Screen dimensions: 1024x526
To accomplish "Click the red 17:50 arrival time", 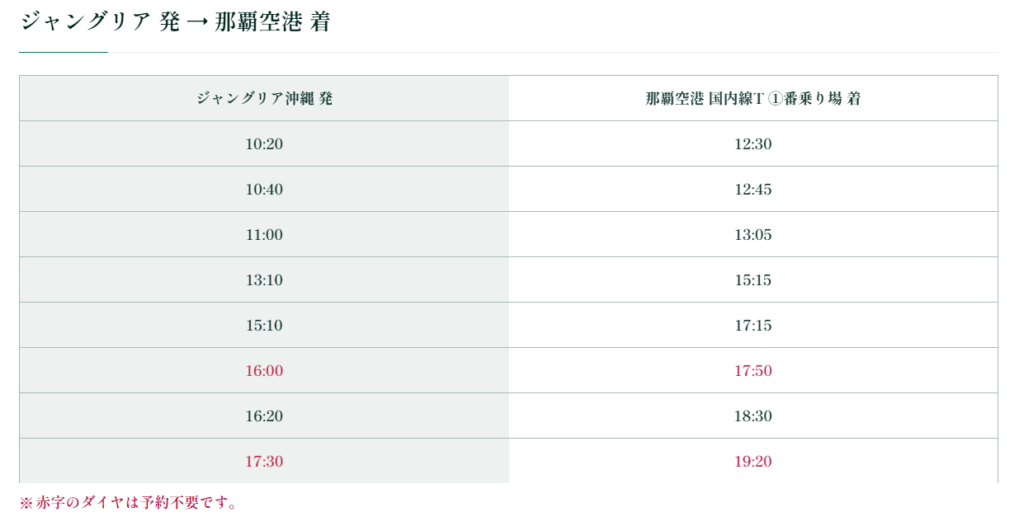I will coord(753,371).
